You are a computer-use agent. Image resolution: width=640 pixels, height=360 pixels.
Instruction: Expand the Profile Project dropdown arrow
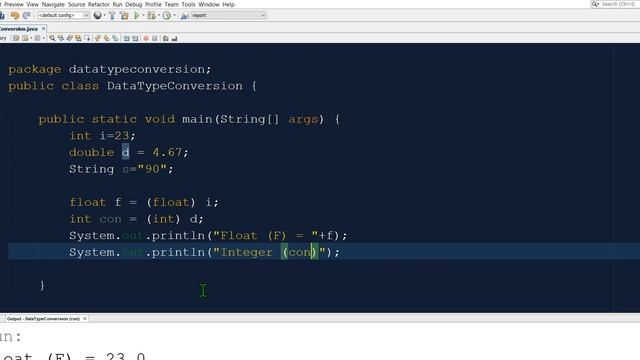pyautogui.click(x=174, y=16)
